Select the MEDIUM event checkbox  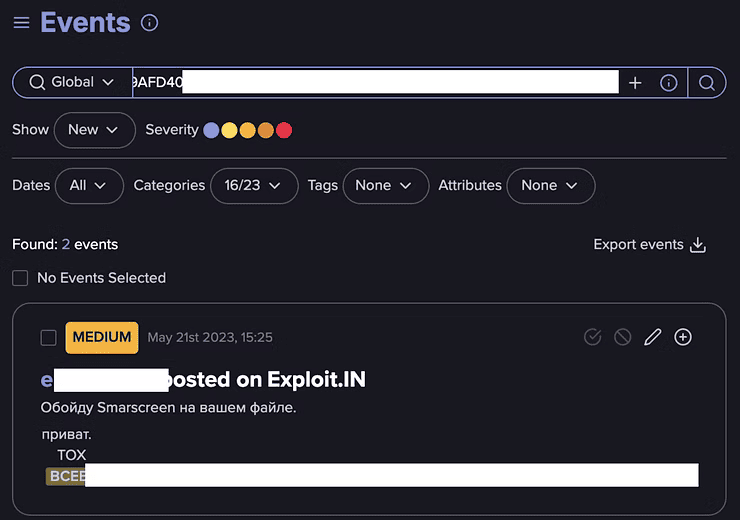pos(48,337)
